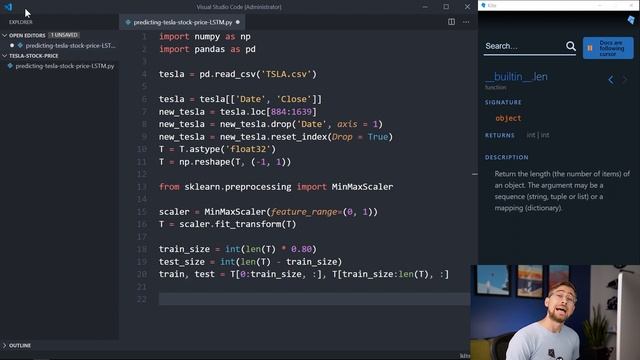
Task: Click unsaved dot on editor tab
Action: [x=238, y=22]
